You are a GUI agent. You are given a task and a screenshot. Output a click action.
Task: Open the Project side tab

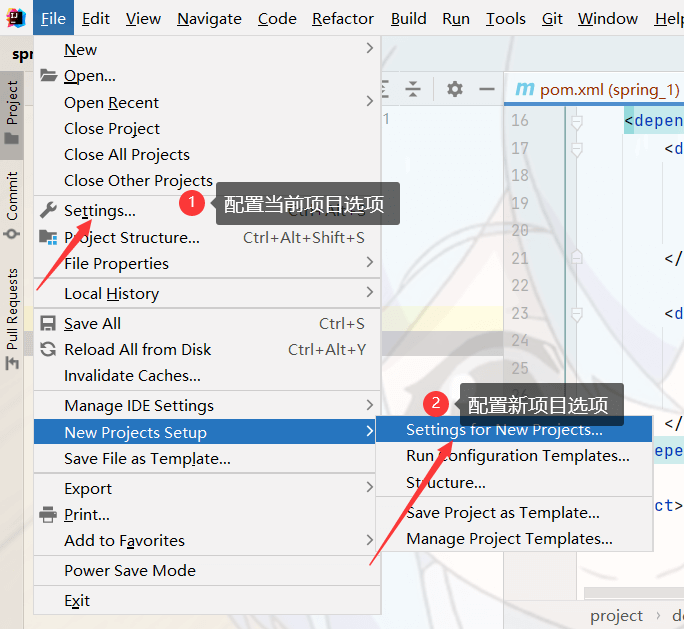(x=12, y=115)
